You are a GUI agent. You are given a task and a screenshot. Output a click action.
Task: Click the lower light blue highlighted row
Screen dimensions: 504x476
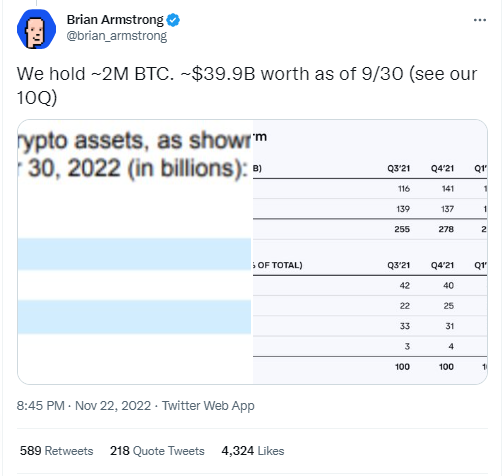134,317
